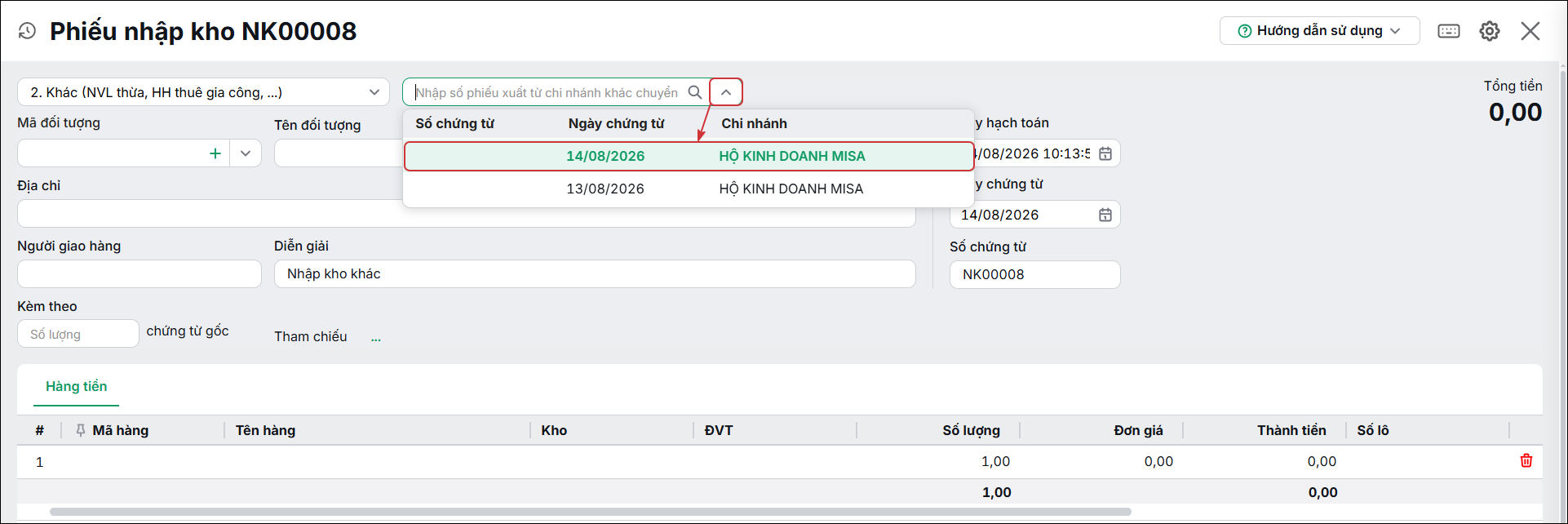Click Chi nhánh column header in dropdown
The image size is (1568, 524).
click(754, 123)
